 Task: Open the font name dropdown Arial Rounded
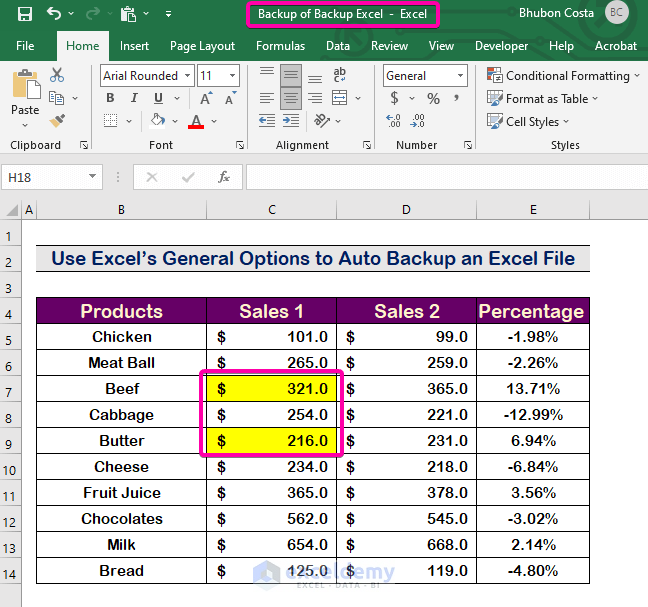click(x=185, y=76)
